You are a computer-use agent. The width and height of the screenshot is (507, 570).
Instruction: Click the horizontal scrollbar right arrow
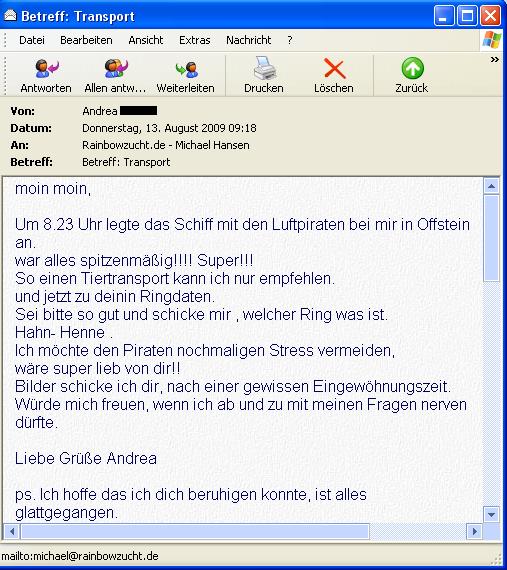[474, 531]
